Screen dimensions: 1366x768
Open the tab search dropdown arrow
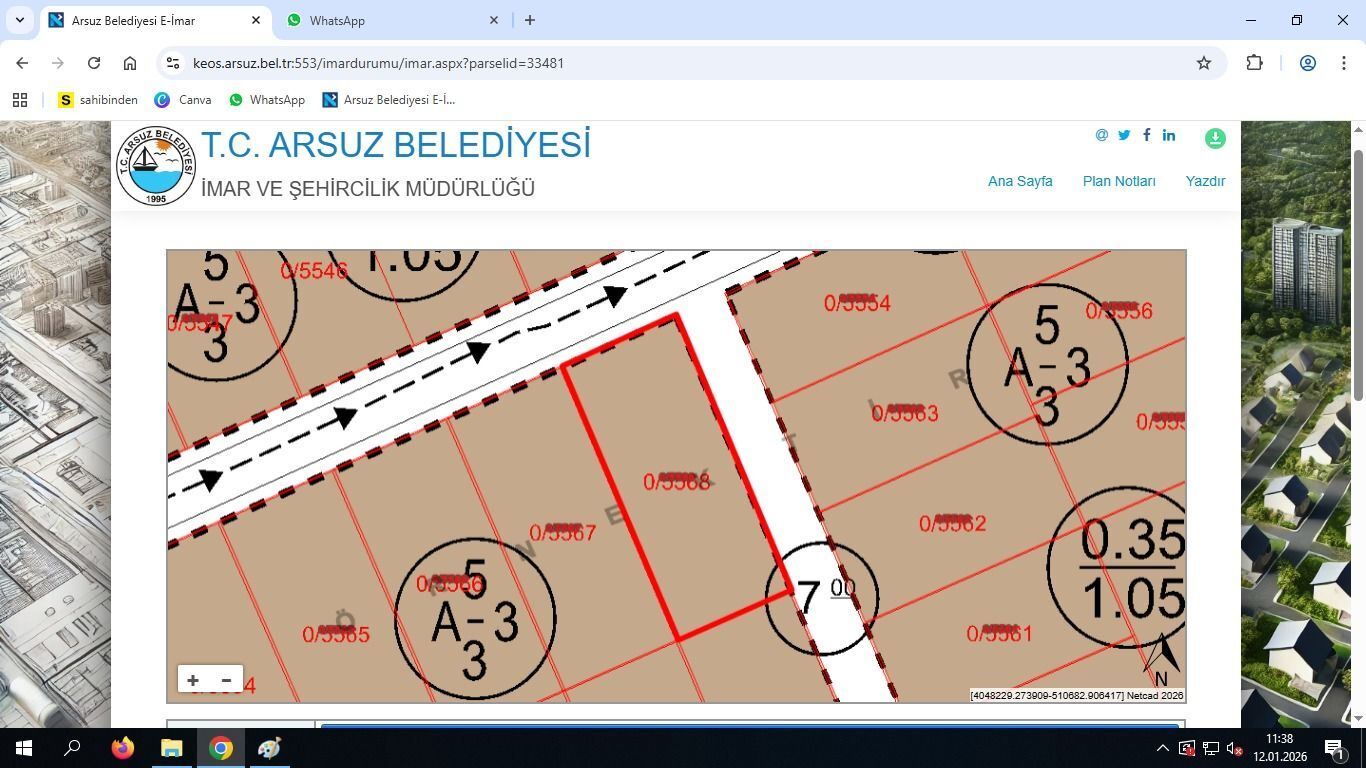click(x=19, y=20)
